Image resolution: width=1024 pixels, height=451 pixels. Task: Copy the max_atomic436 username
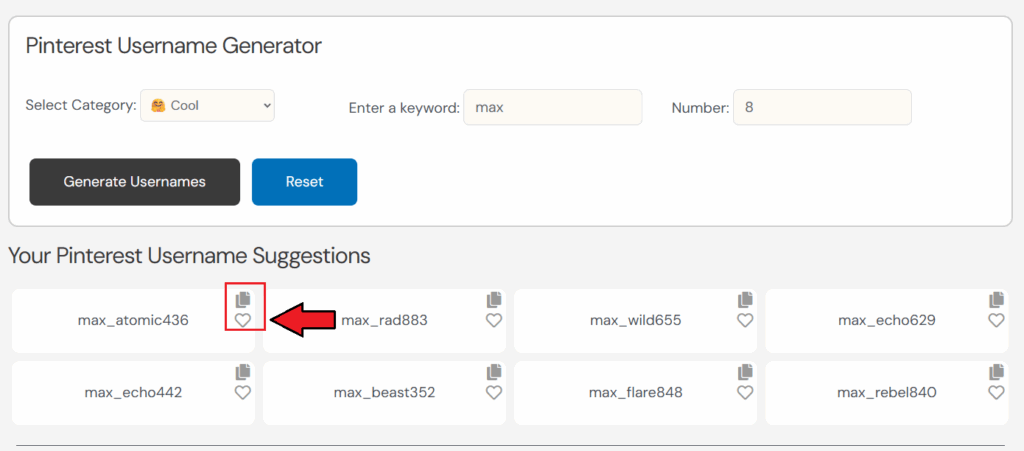[x=243, y=300]
